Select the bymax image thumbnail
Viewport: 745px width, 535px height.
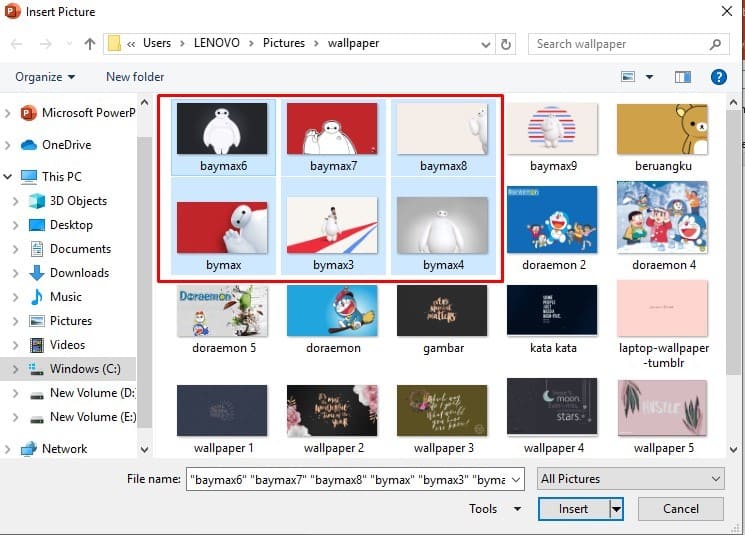tap(222, 228)
